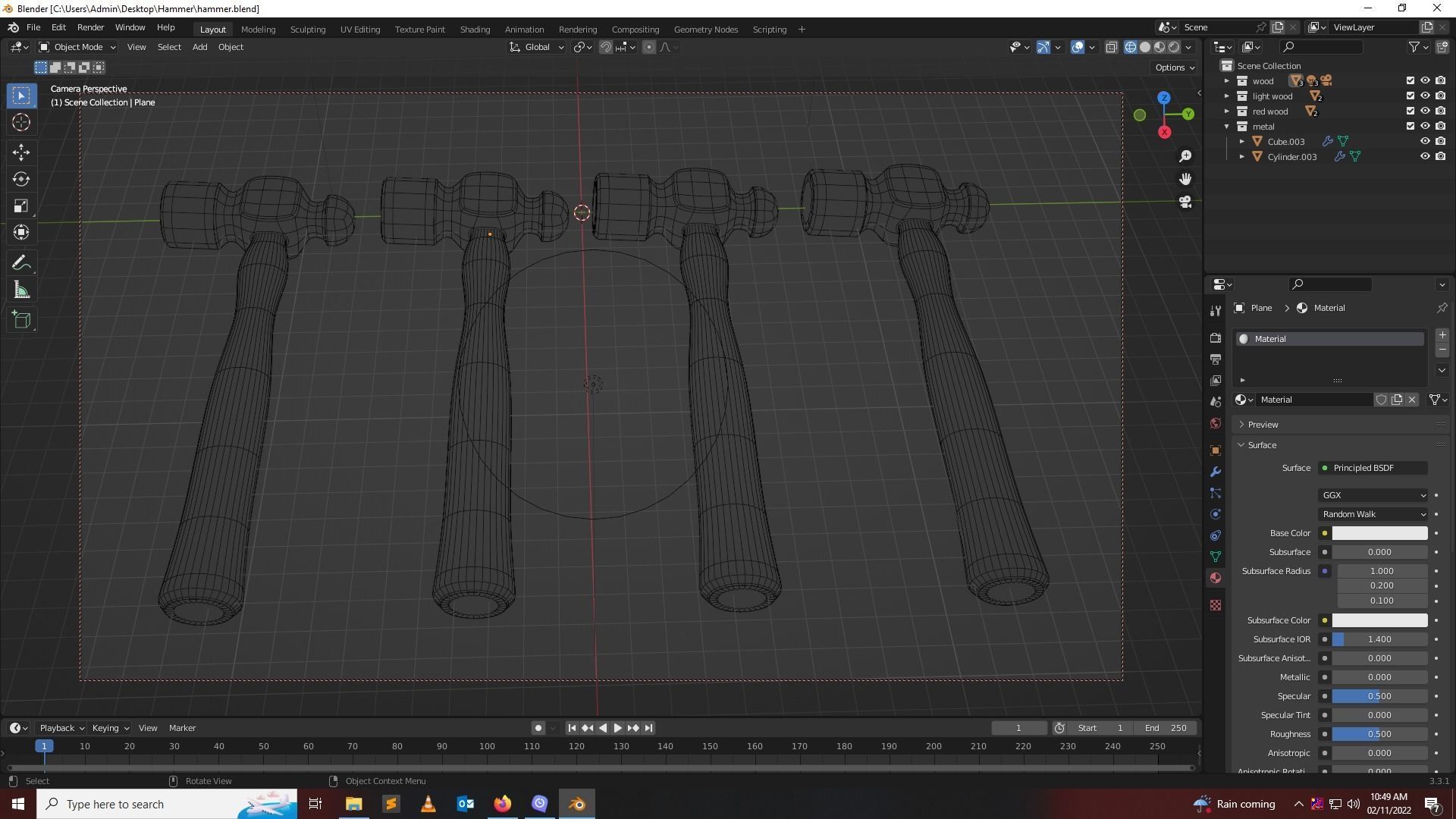Screen dimensions: 1456x819
Task: Switch to the Geometry Nodes tab
Action: tap(705, 30)
